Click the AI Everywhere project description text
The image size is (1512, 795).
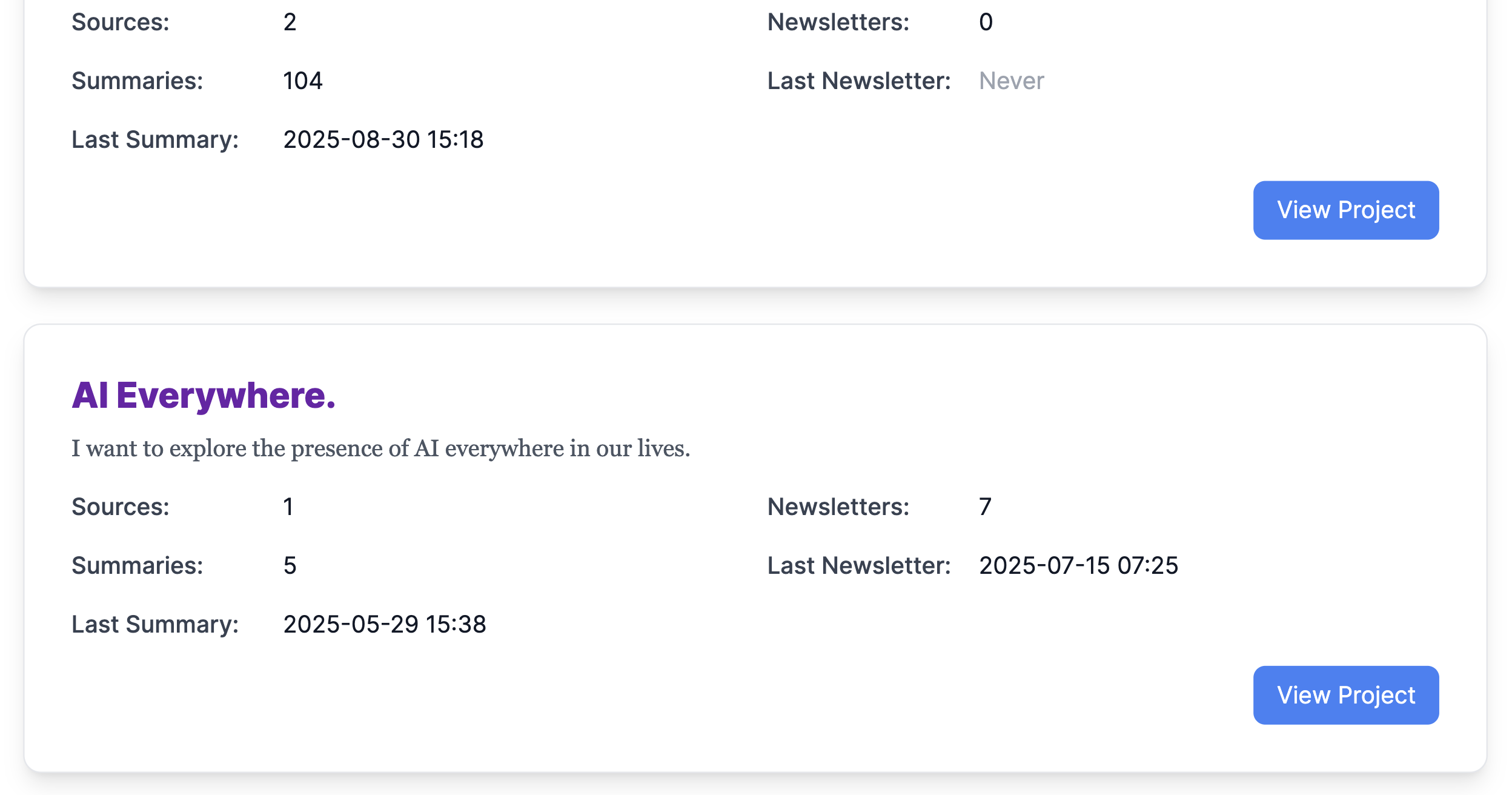tap(380, 448)
